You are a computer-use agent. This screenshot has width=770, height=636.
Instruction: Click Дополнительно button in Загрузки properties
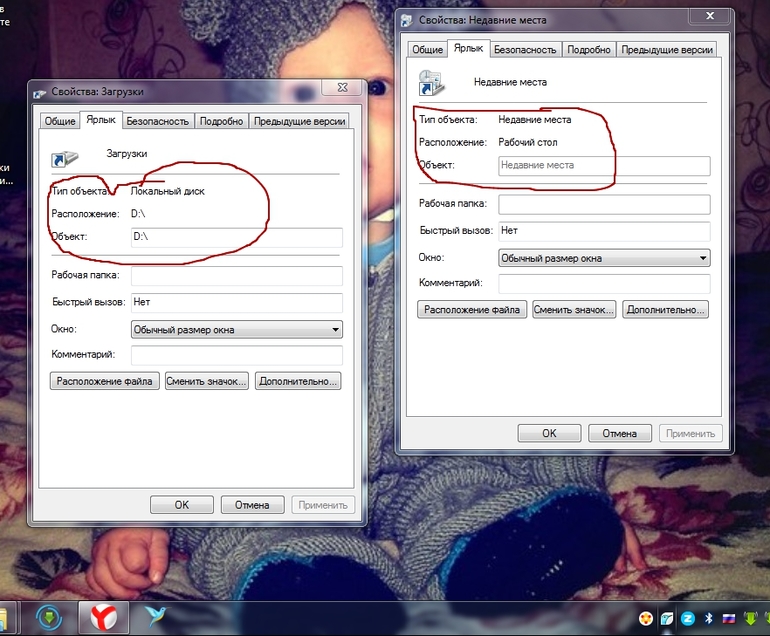point(298,381)
